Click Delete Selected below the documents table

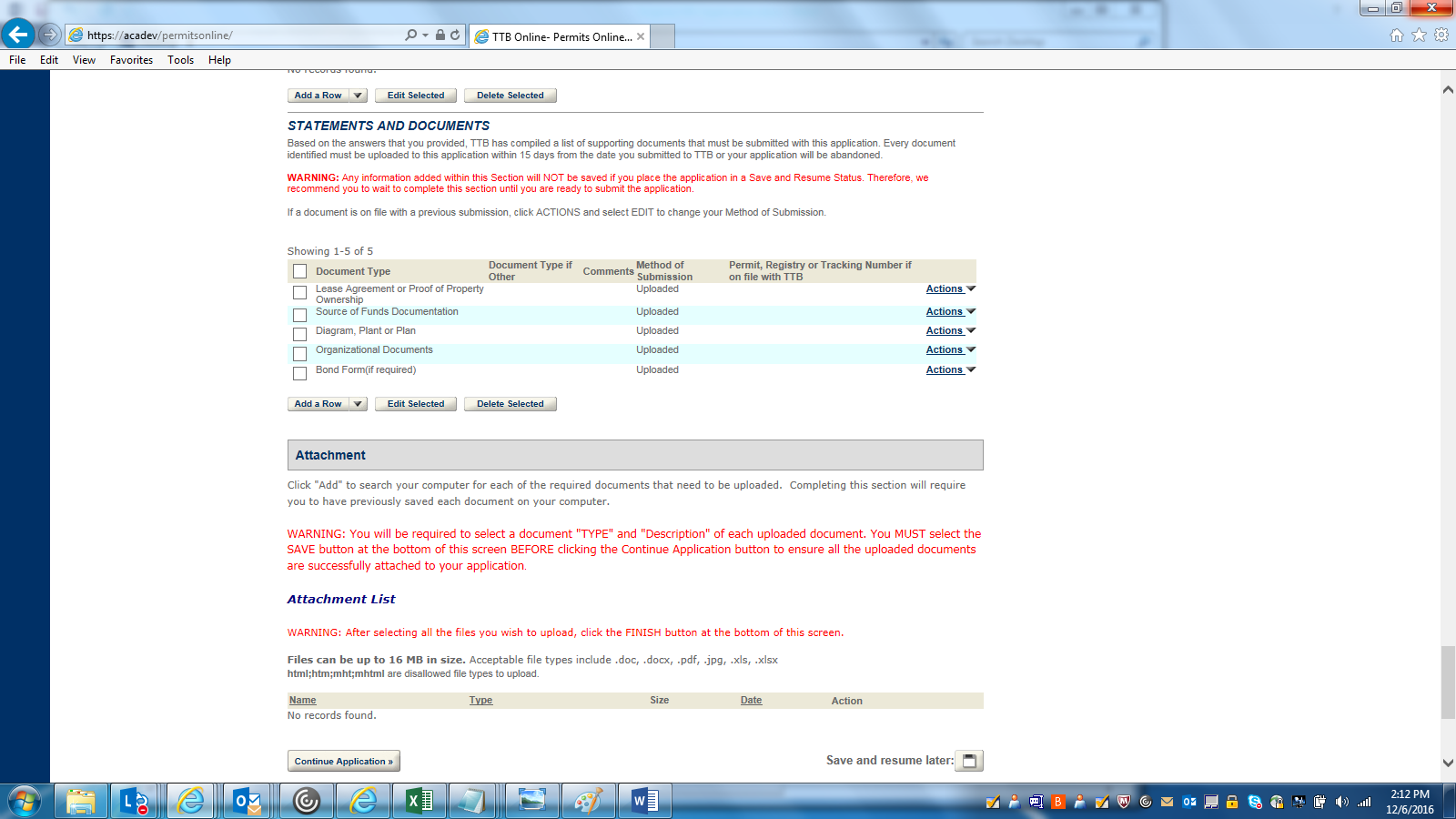tap(511, 404)
